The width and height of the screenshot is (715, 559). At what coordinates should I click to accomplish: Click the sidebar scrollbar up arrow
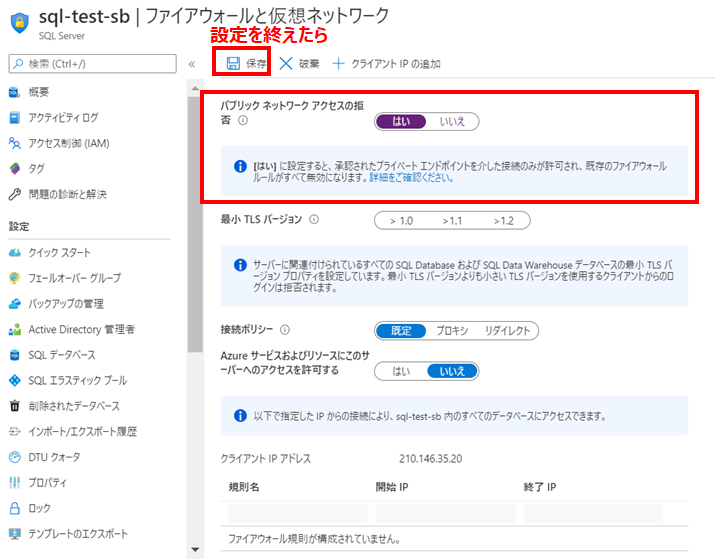[x=195, y=88]
